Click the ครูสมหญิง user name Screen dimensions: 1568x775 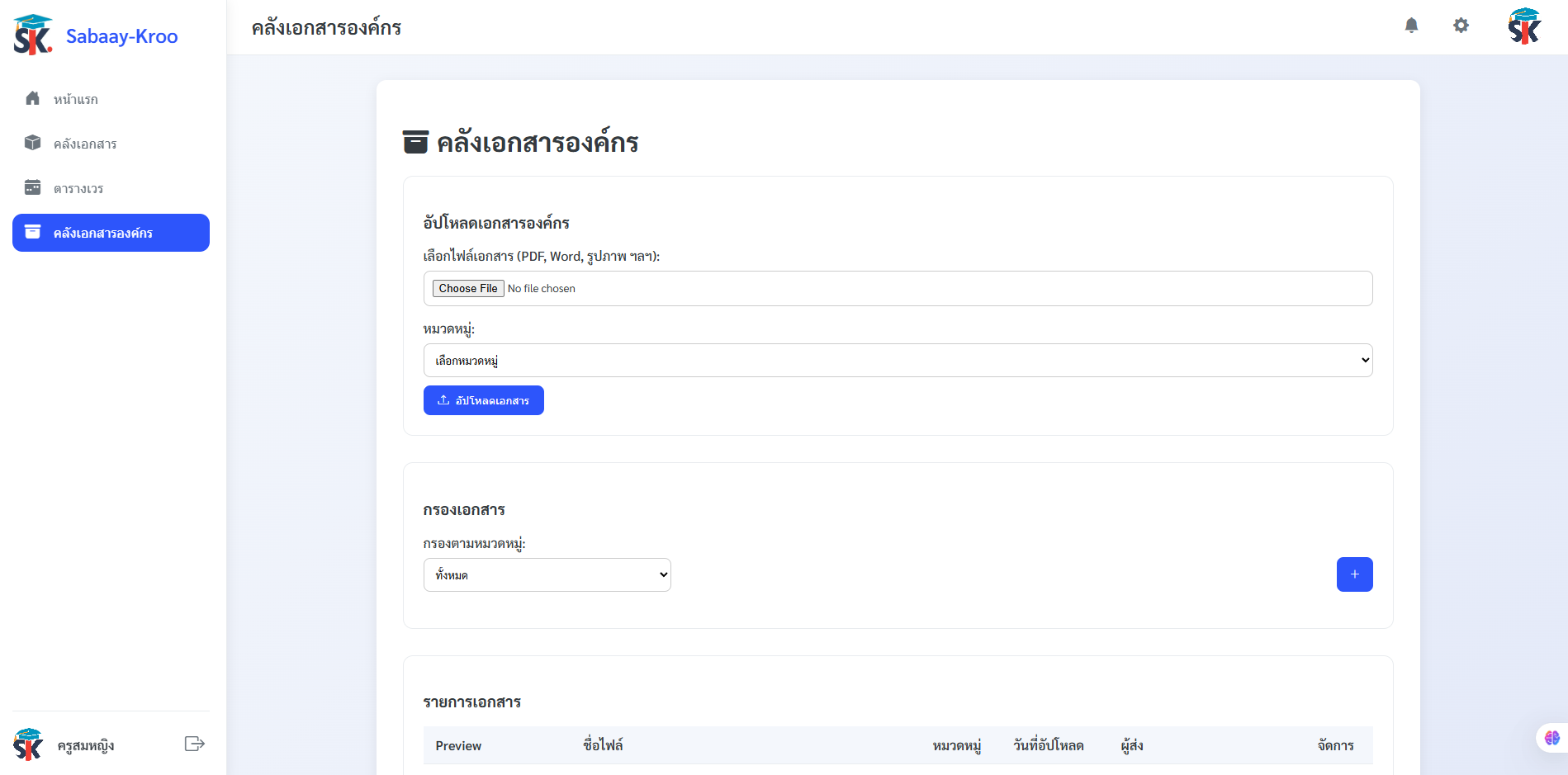[87, 745]
